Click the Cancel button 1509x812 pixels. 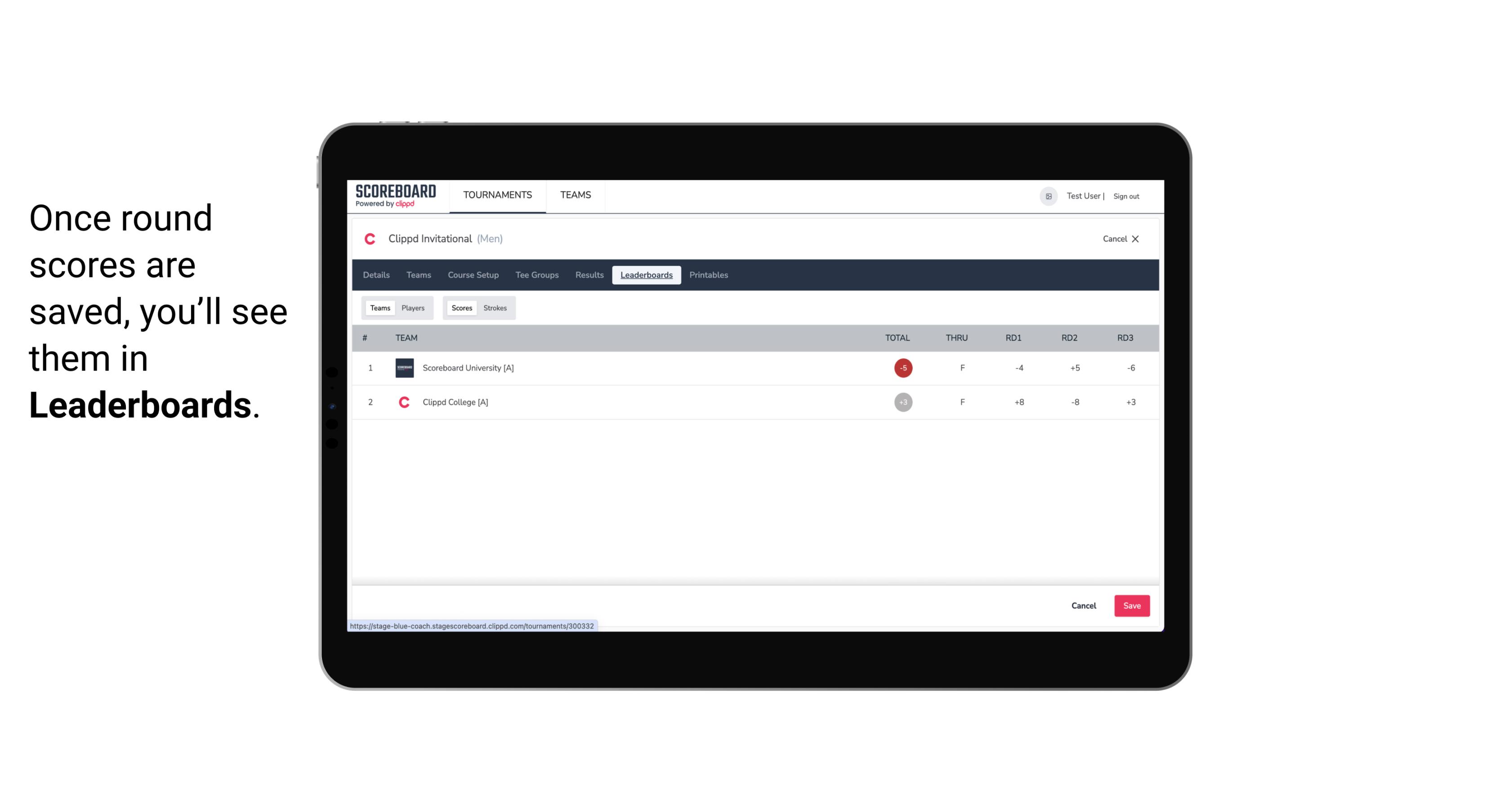[1083, 605]
